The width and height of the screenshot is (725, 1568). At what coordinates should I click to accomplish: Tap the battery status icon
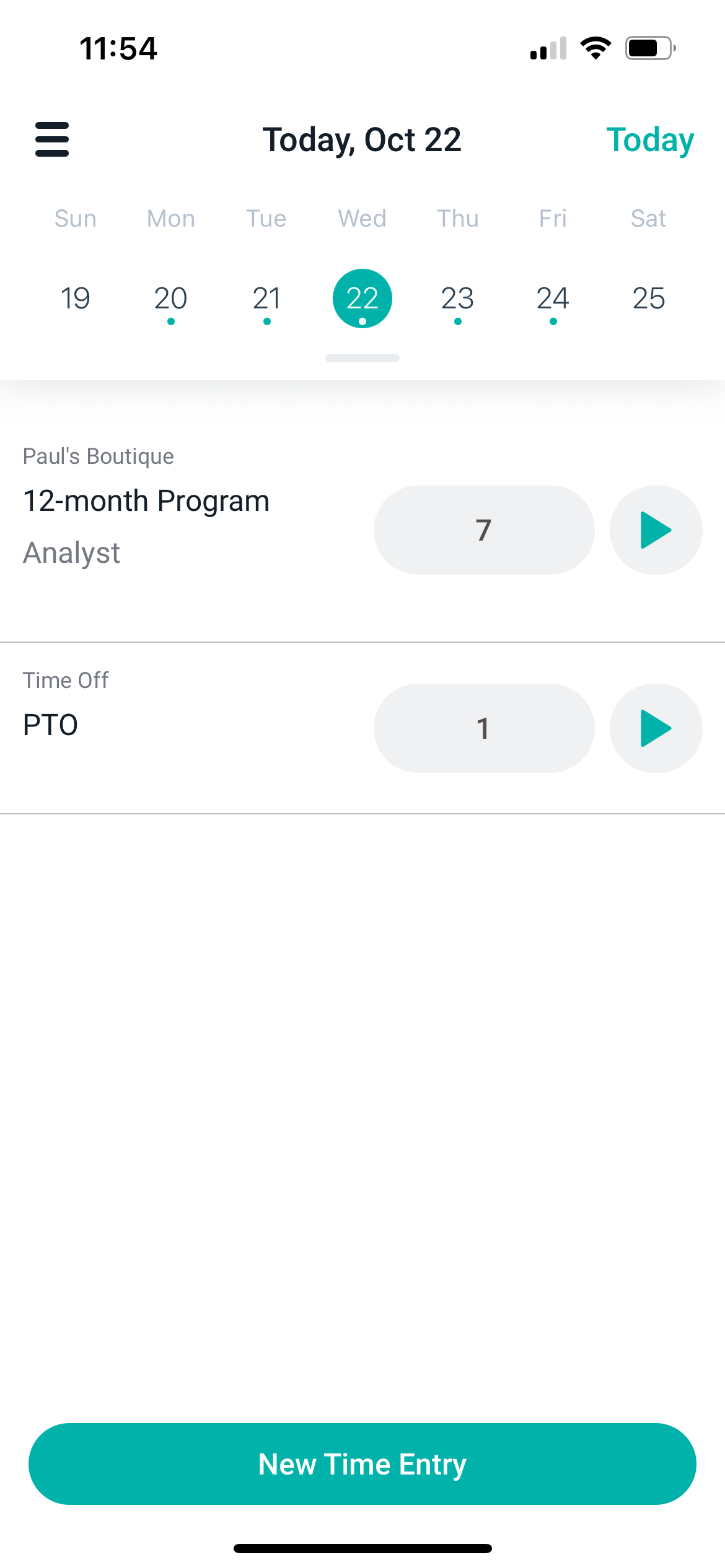coord(649,48)
